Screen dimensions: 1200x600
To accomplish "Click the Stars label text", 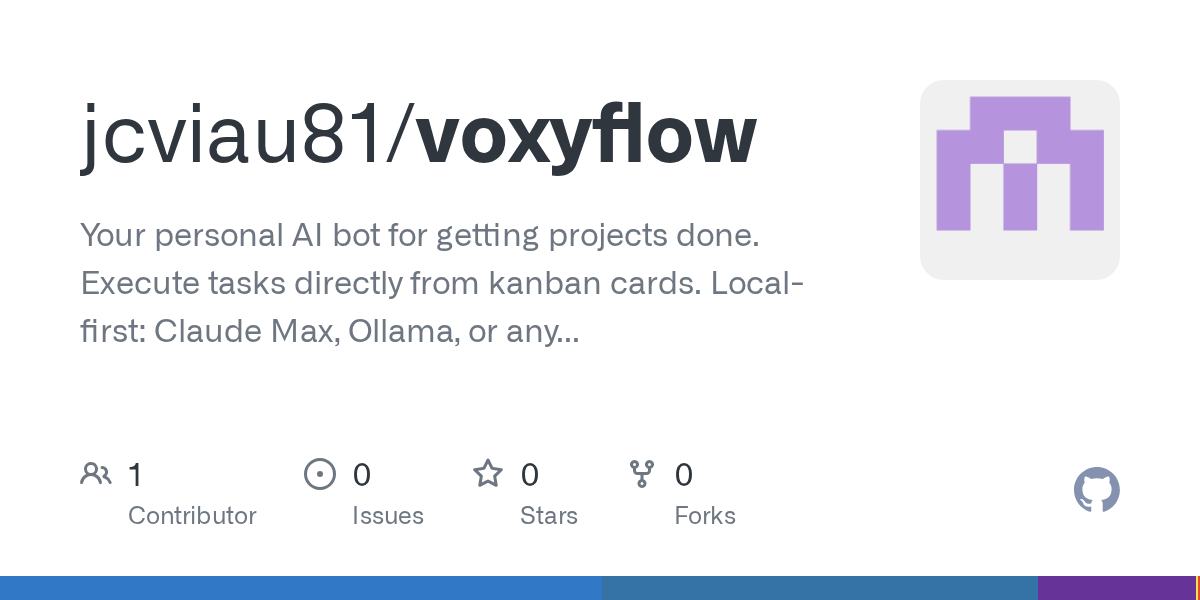I will [x=548, y=516].
